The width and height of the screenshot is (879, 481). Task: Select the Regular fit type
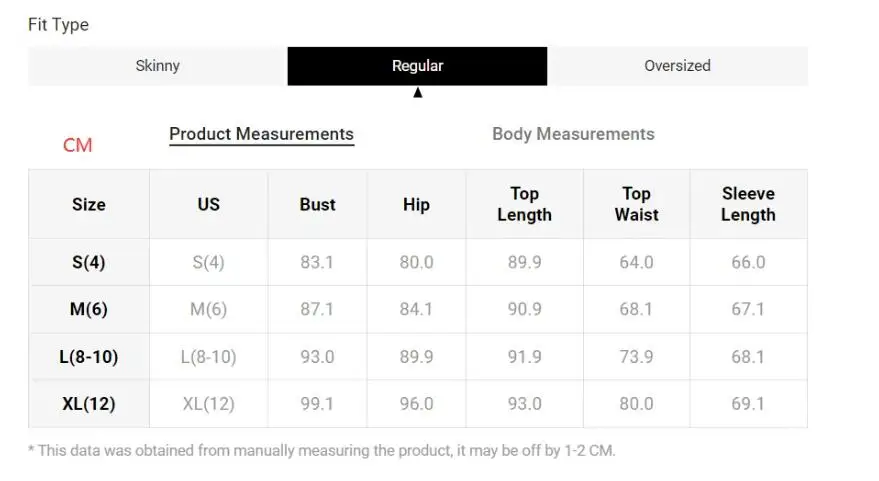(417, 66)
